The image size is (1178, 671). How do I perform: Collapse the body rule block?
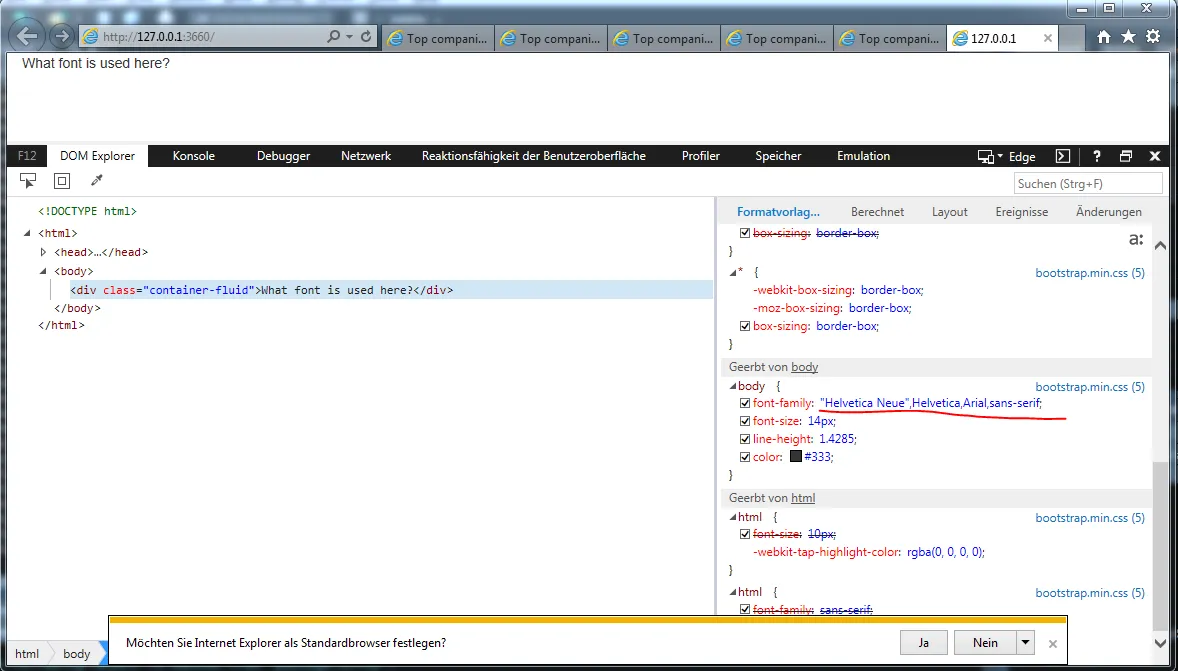(x=733, y=386)
